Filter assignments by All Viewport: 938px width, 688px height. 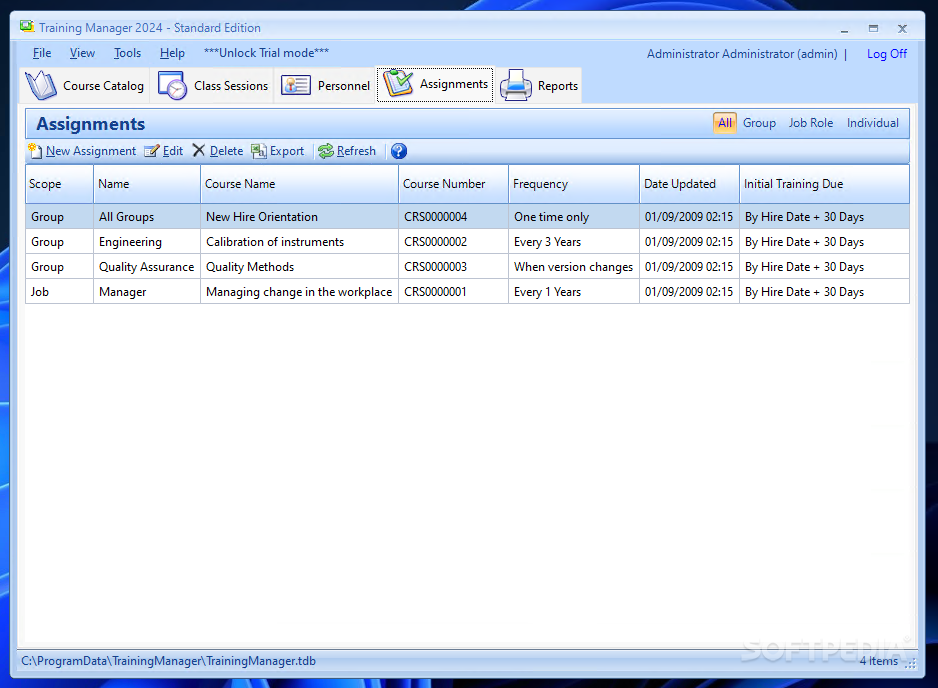[724, 123]
